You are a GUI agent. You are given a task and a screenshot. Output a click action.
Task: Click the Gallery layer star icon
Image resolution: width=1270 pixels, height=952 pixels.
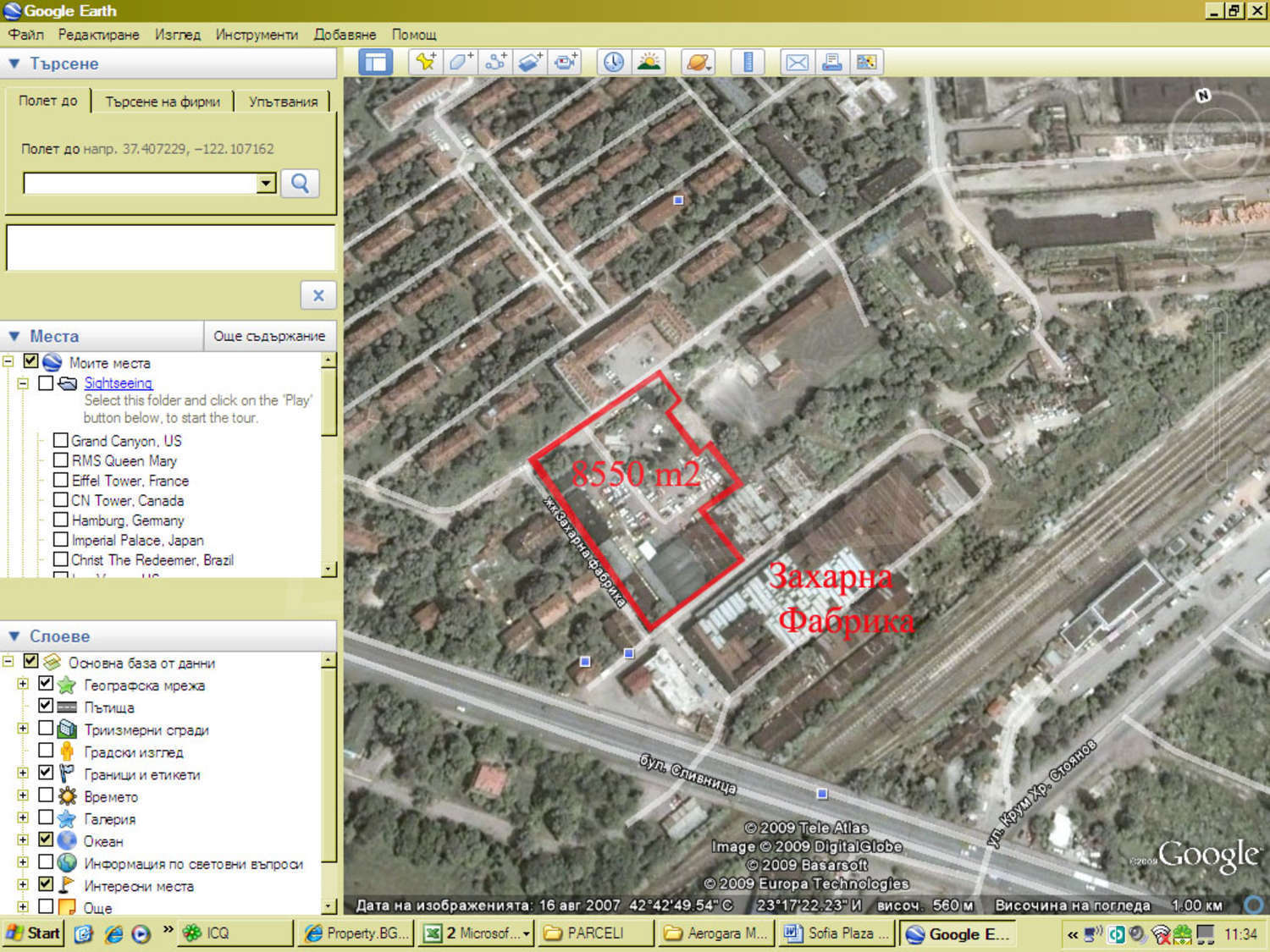tap(67, 818)
